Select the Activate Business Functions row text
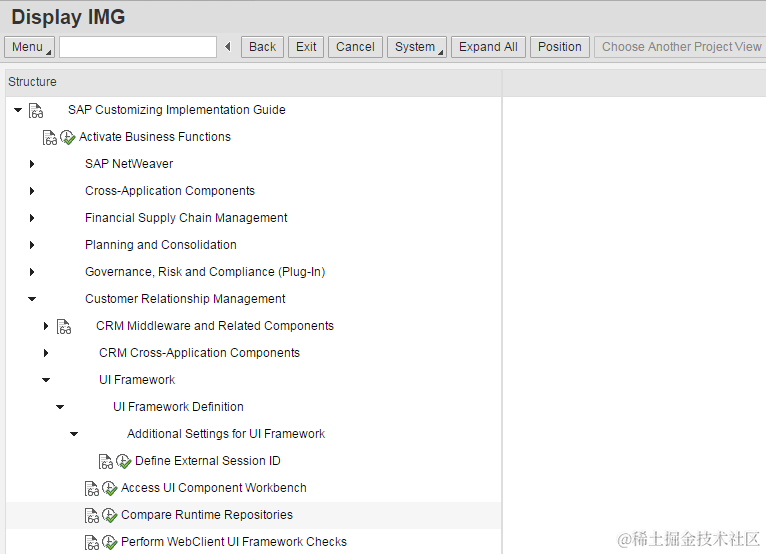This screenshot has height=554, width=766. (155, 137)
